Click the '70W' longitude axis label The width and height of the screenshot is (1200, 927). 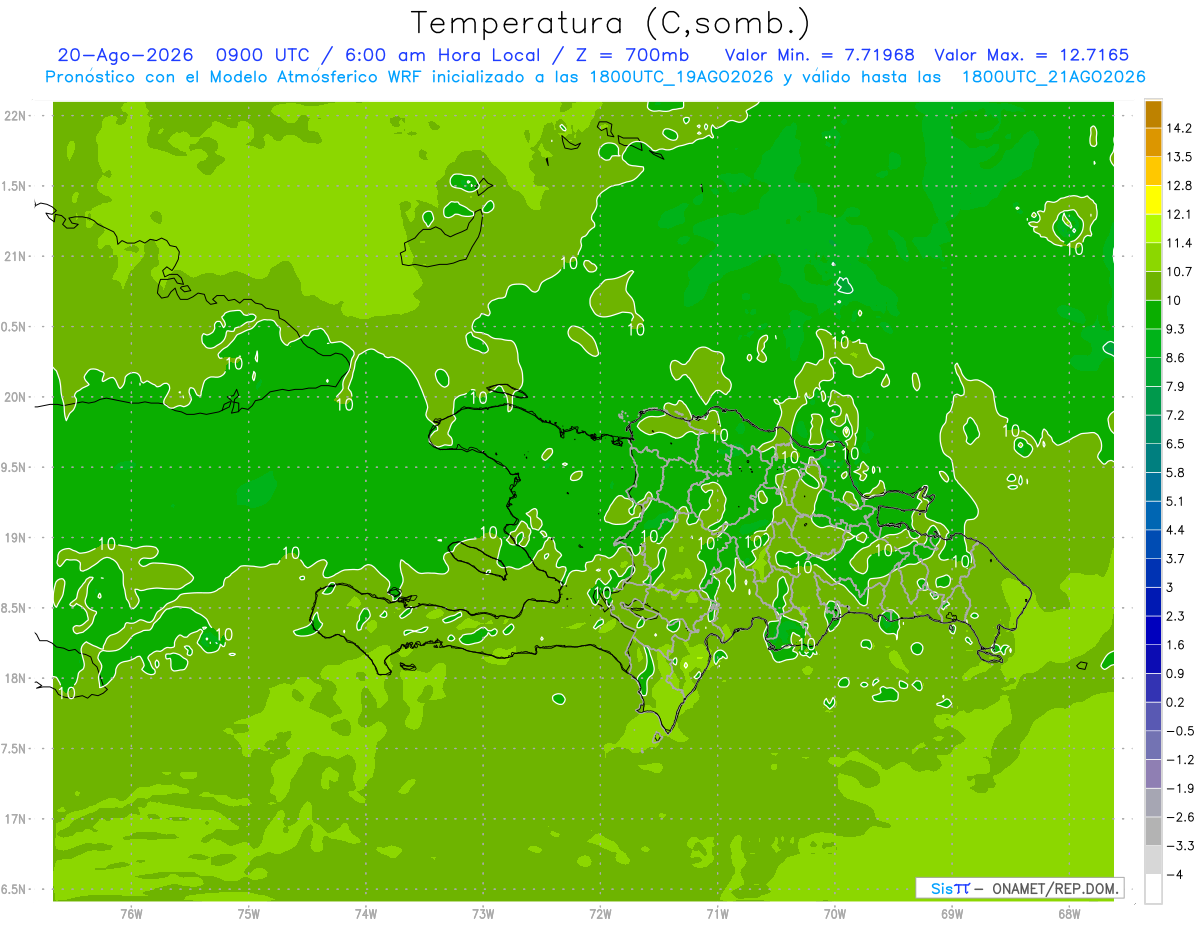835,913
